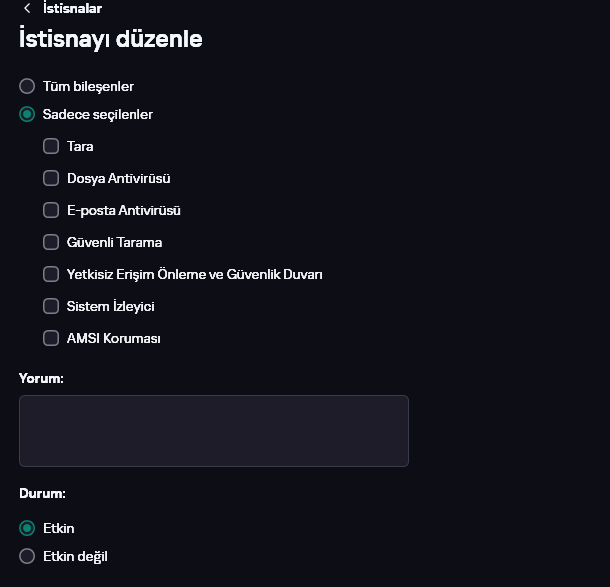Viewport: 610px width, 587px height.
Task: Select the 'Tüm bileşenler' radio button
Action: 27,86
